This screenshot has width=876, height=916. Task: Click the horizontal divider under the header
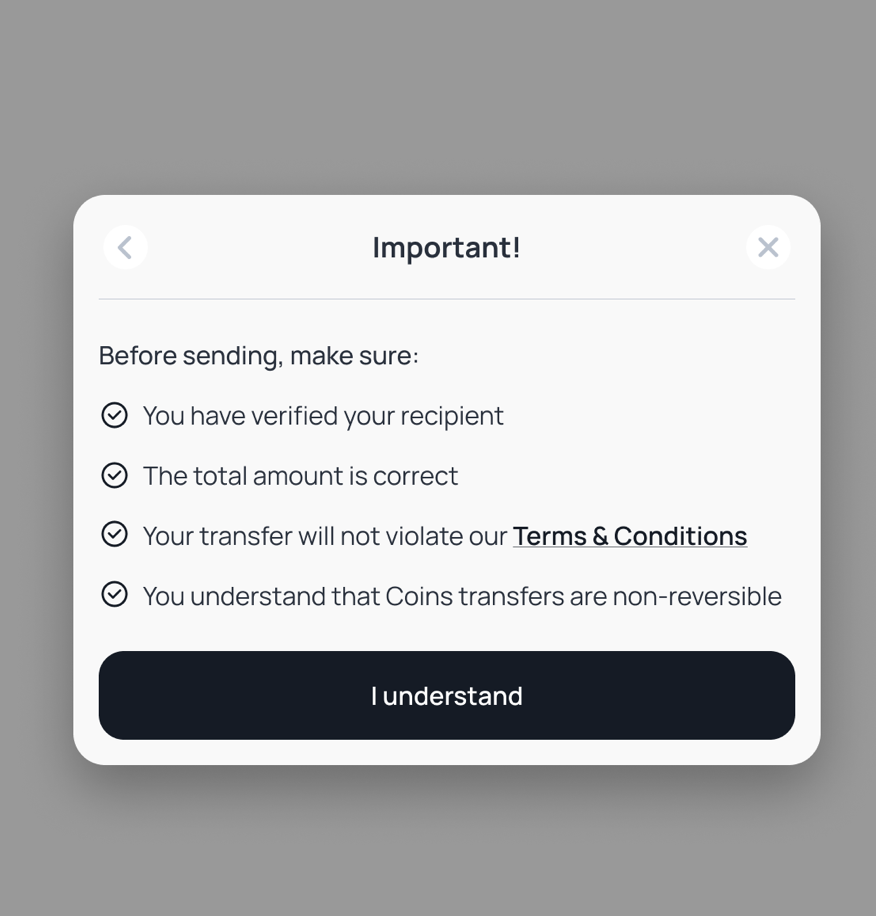tap(447, 299)
